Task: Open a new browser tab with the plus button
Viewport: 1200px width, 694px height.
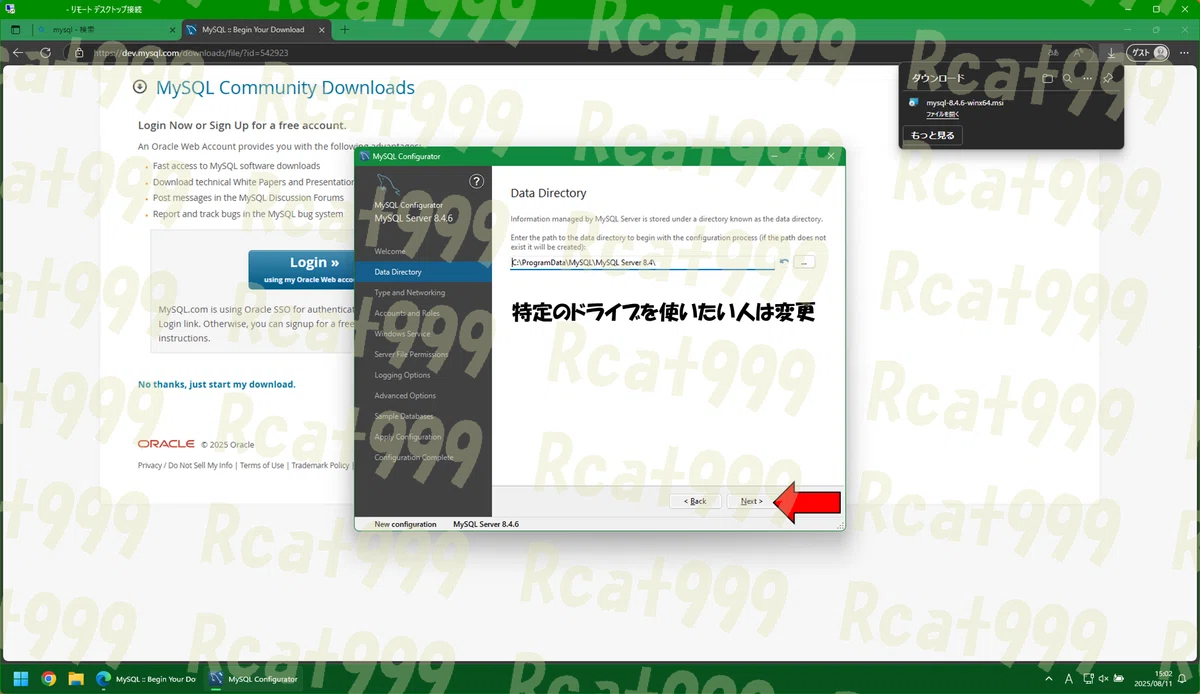Action: pos(345,30)
